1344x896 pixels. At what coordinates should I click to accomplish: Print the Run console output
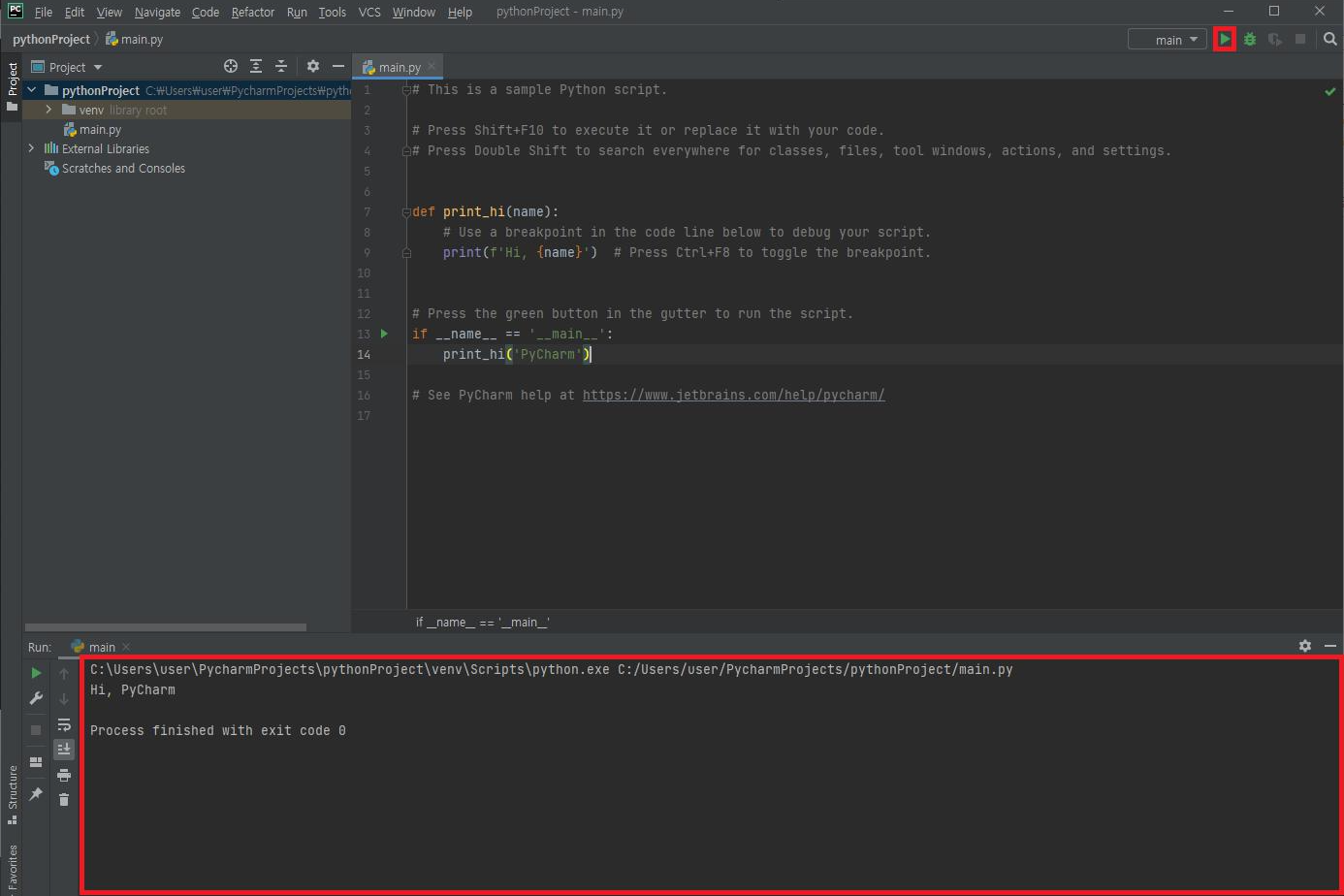[64, 775]
